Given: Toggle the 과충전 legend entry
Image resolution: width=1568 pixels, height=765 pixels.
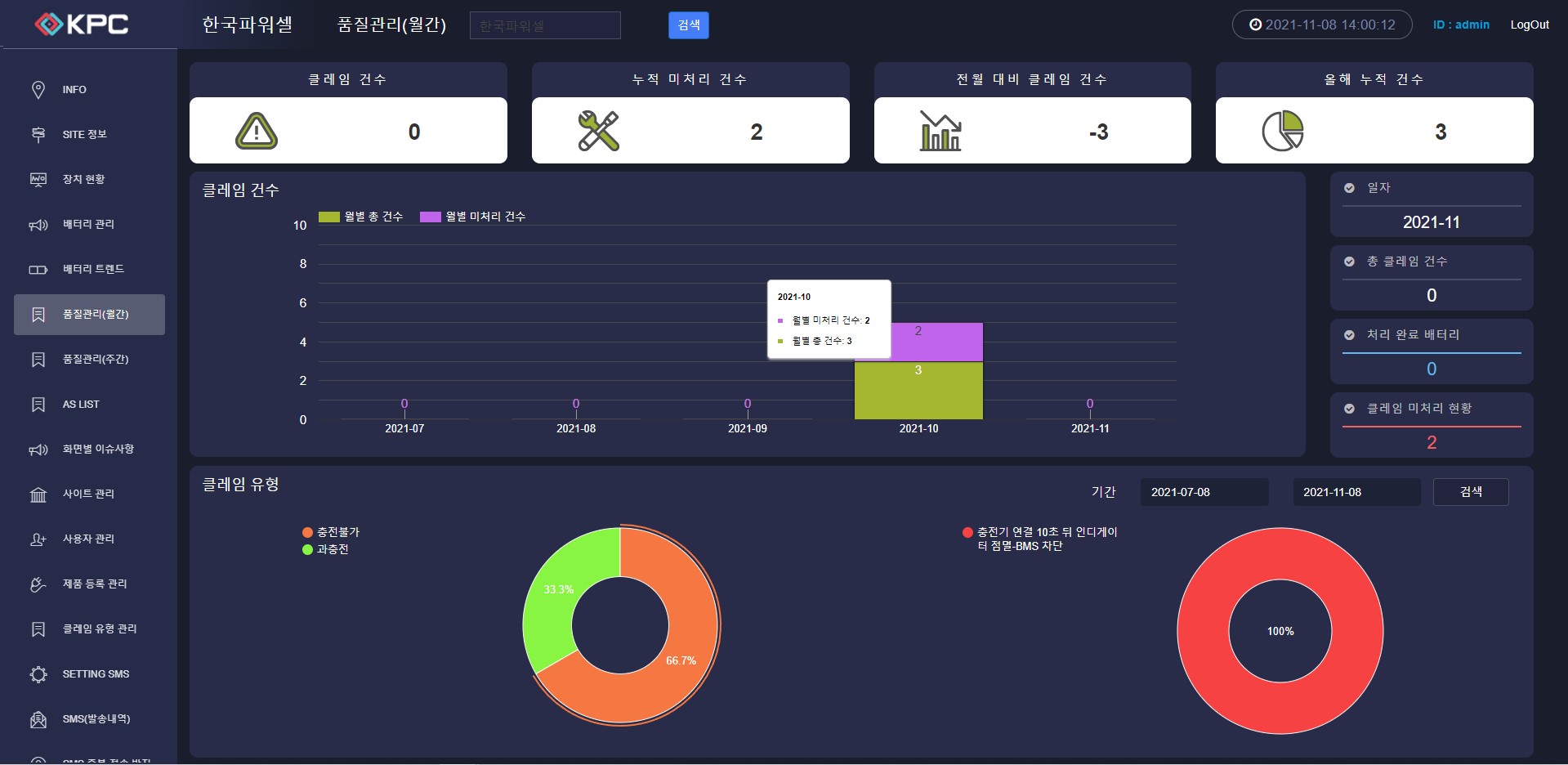Looking at the screenshot, I should click(x=325, y=549).
